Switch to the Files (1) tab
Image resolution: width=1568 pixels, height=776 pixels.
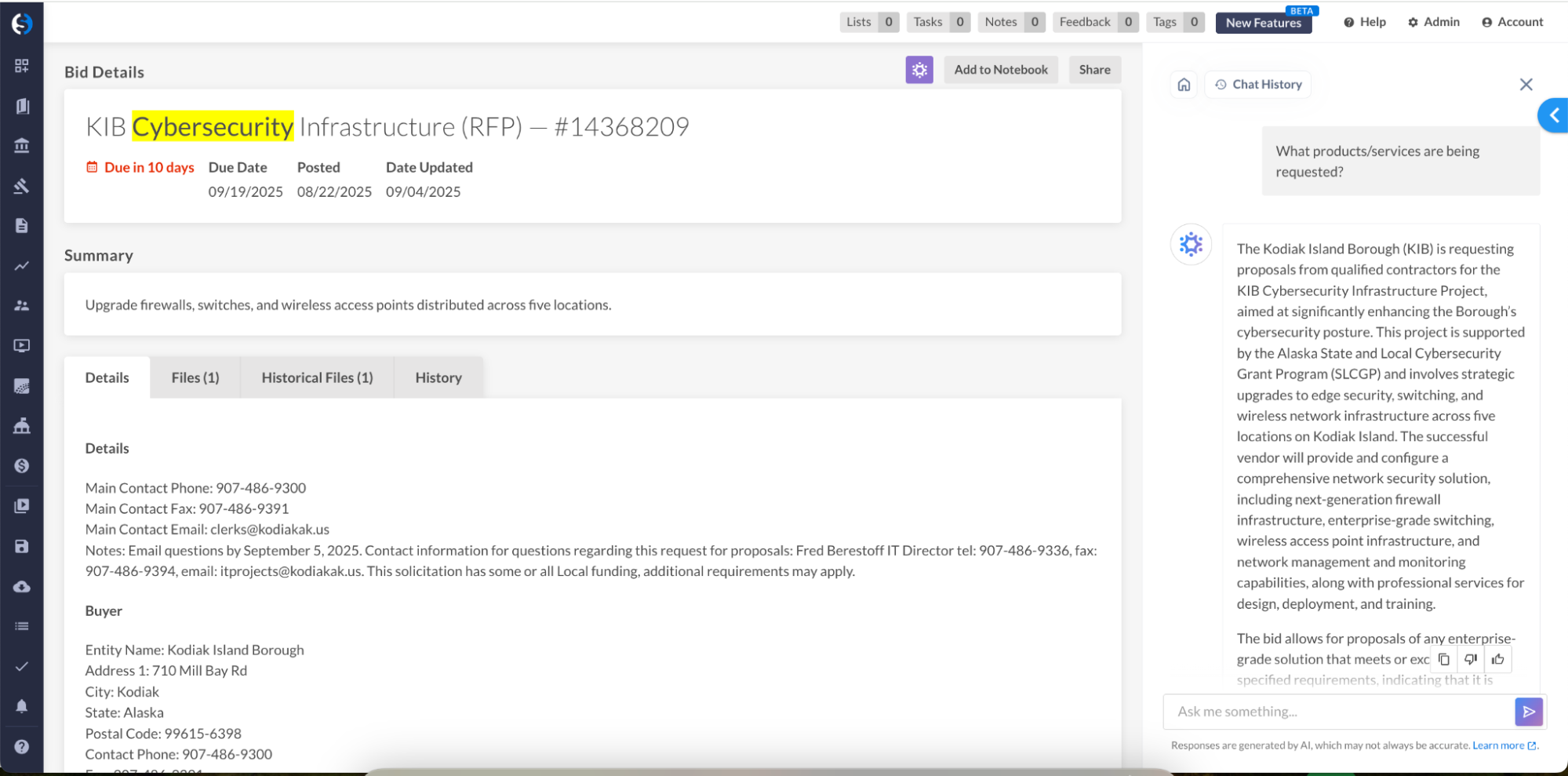pos(195,377)
